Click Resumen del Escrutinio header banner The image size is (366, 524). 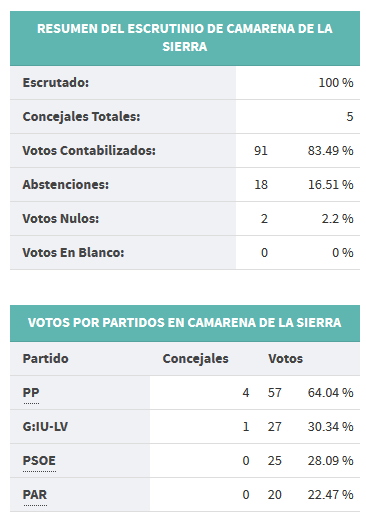point(185,38)
